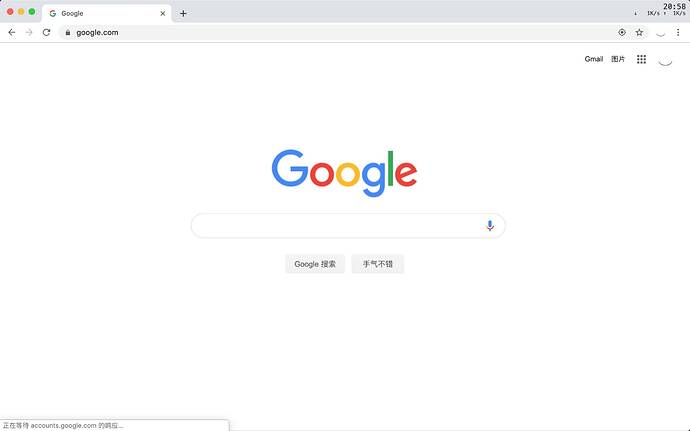Screen dimensions: 690x431
Task: Open the 图片 images link
Action: [x=618, y=59]
